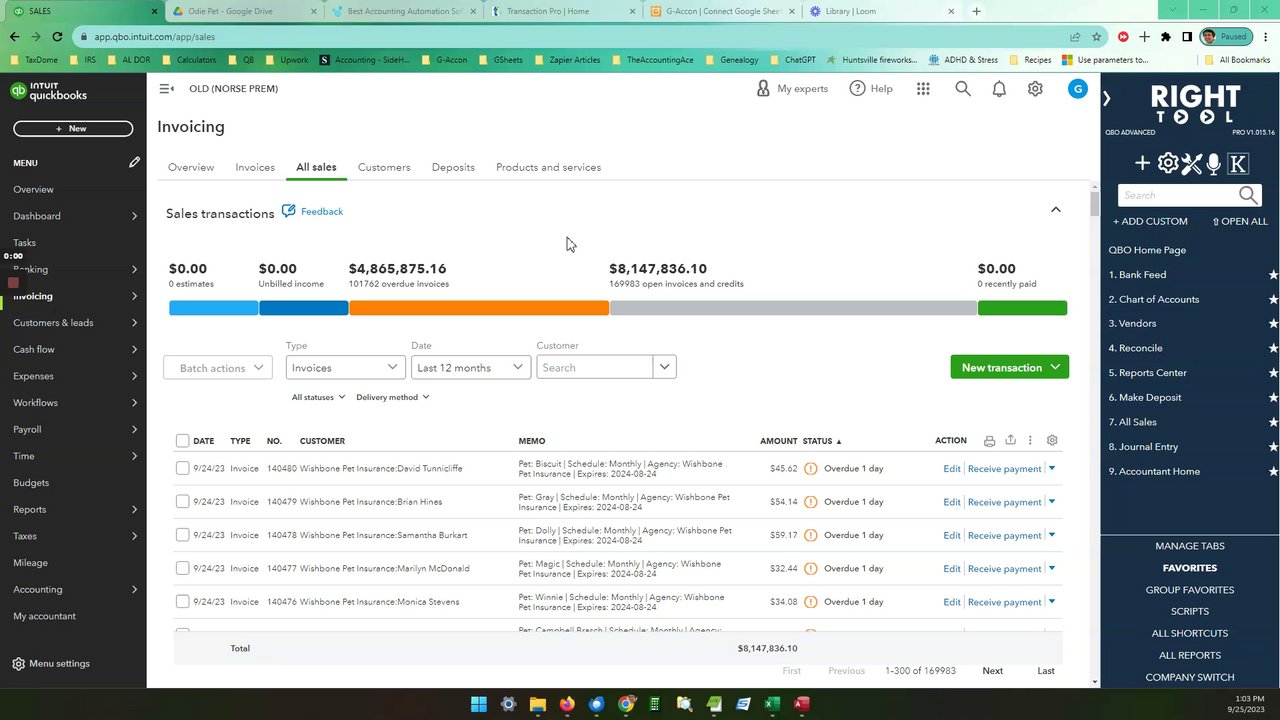Check the box for invoice 140480
This screenshot has height=720, width=1280.
(x=182, y=468)
